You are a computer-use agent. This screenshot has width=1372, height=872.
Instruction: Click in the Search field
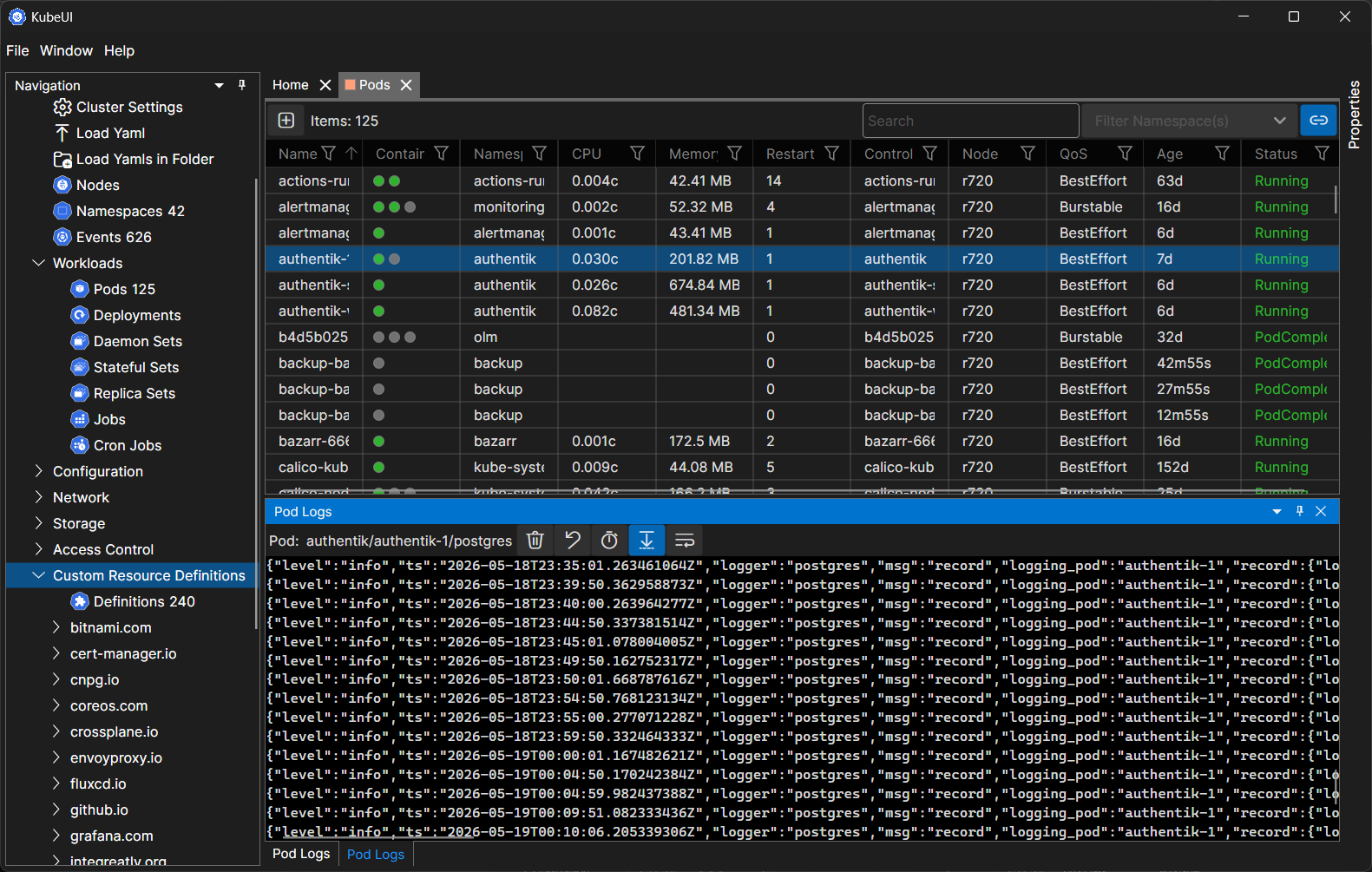point(971,121)
